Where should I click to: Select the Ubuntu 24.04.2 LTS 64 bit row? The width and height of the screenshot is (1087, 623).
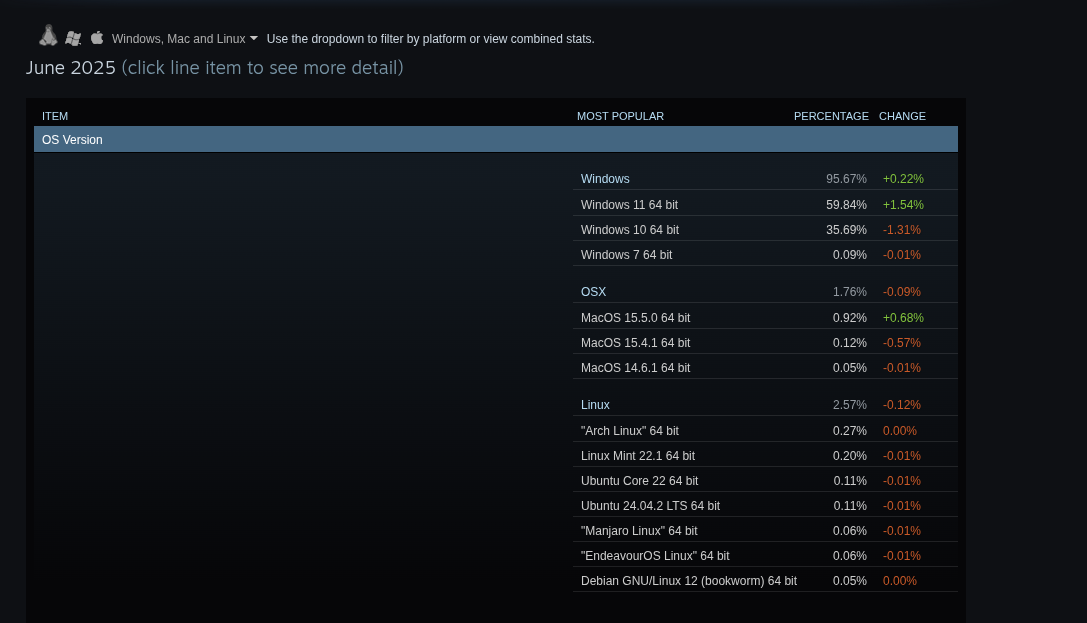(x=765, y=505)
